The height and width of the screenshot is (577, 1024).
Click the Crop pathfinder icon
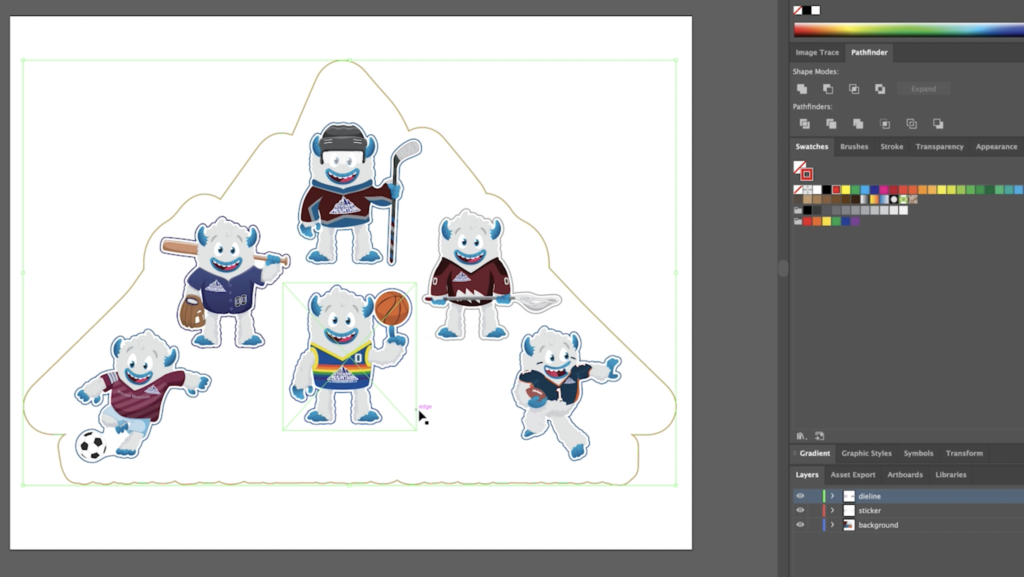[x=885, y=123]
